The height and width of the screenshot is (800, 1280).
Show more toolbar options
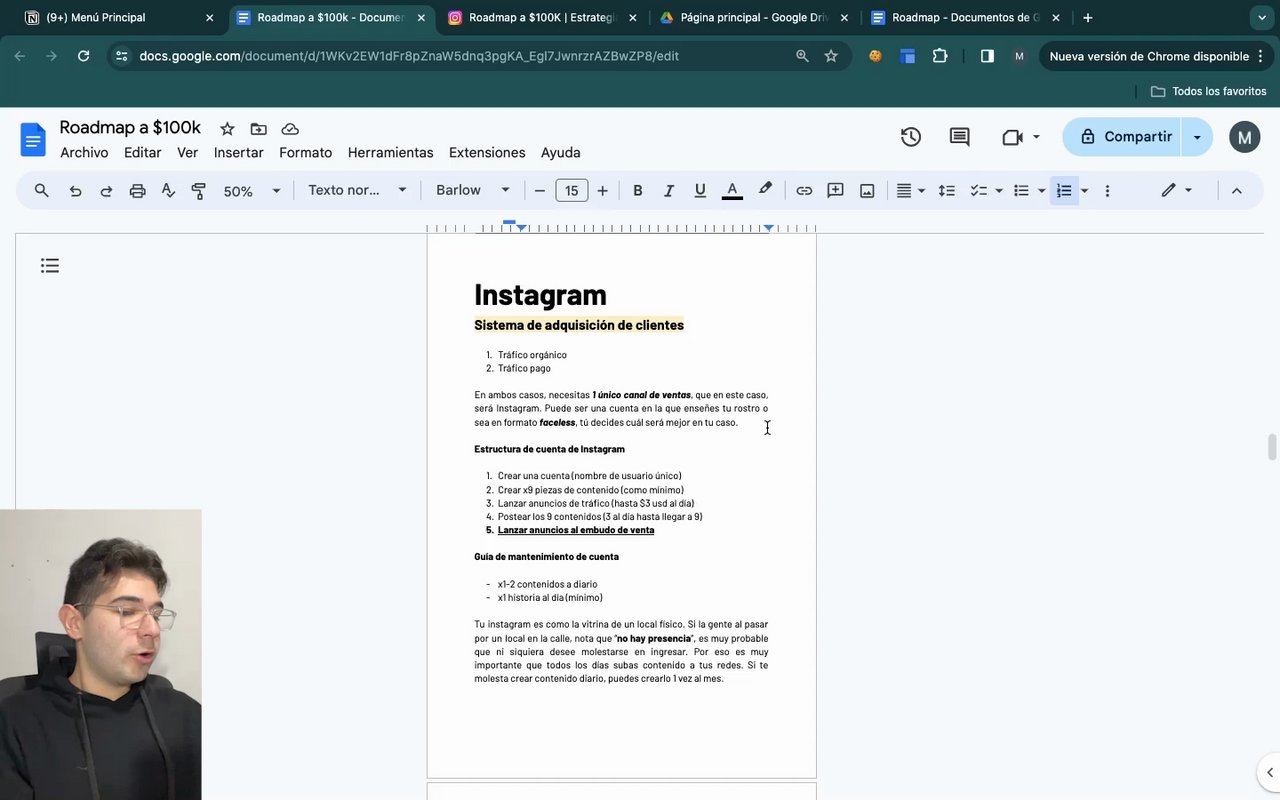click(x=1107, y=190)
